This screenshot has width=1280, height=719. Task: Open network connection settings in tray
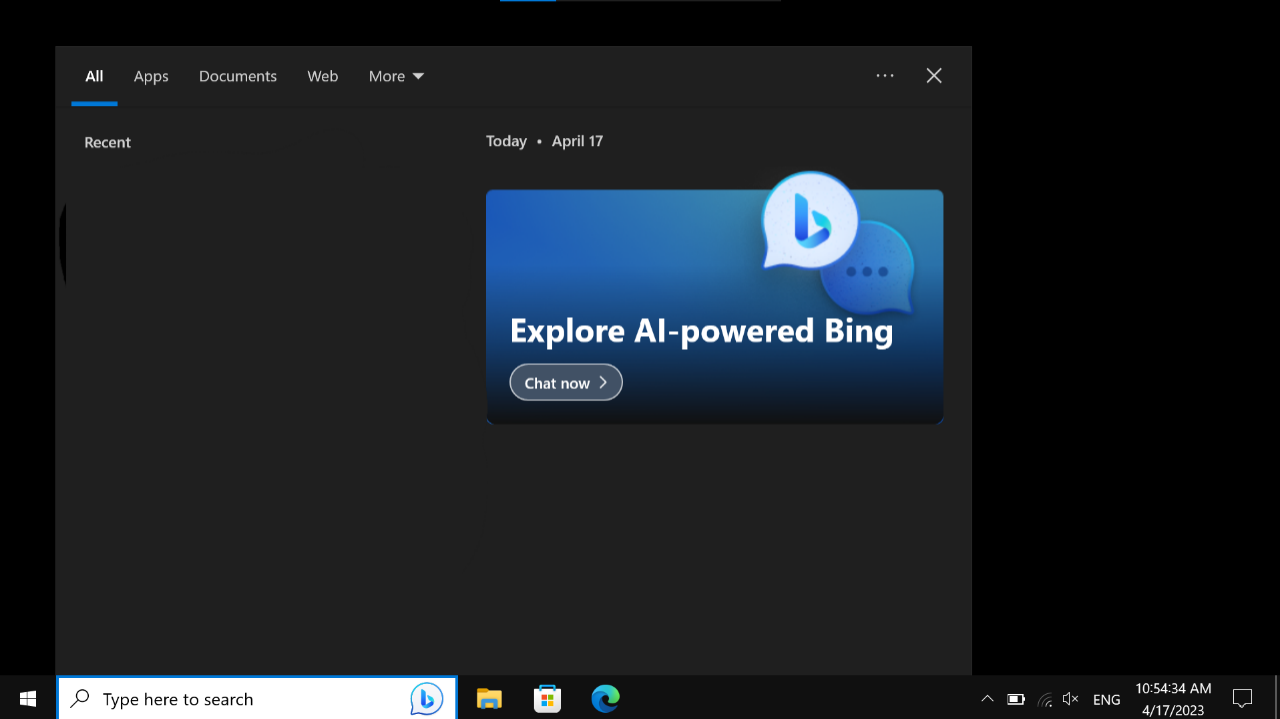pos(1045,699)
